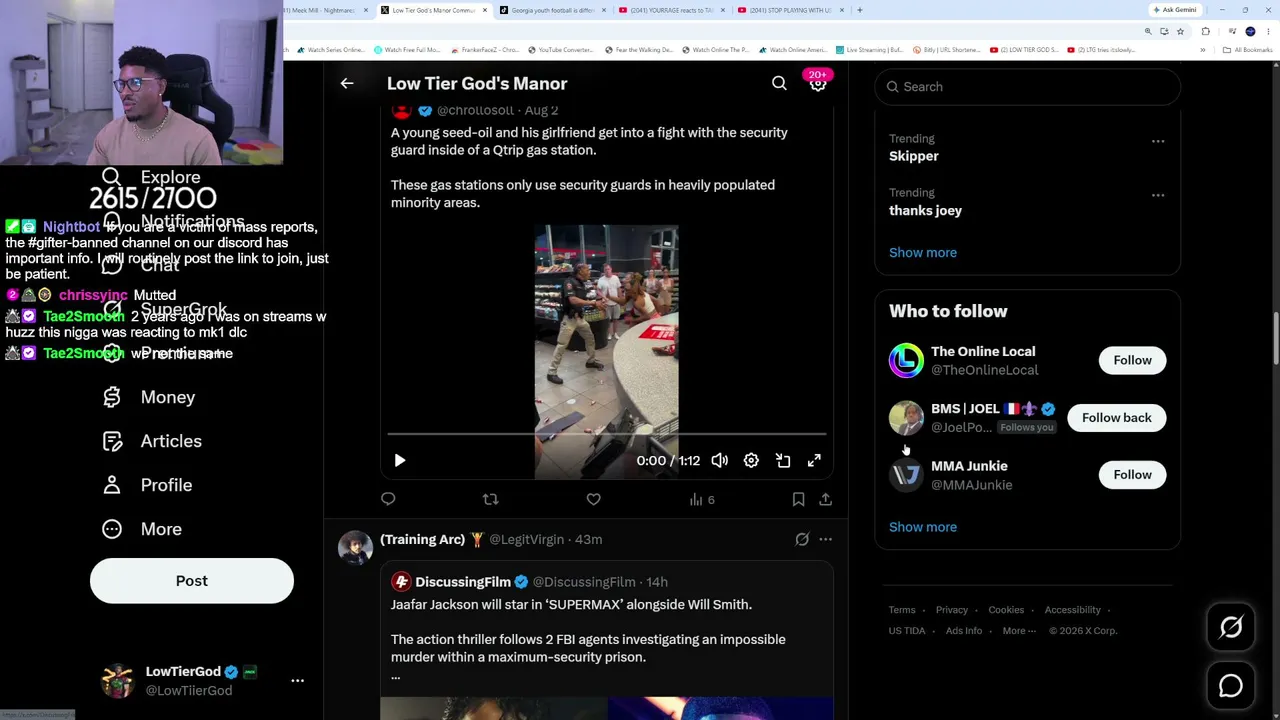Open the Grok floating button
This screenshot has width=1280, height=720.
coord(1231,628)
